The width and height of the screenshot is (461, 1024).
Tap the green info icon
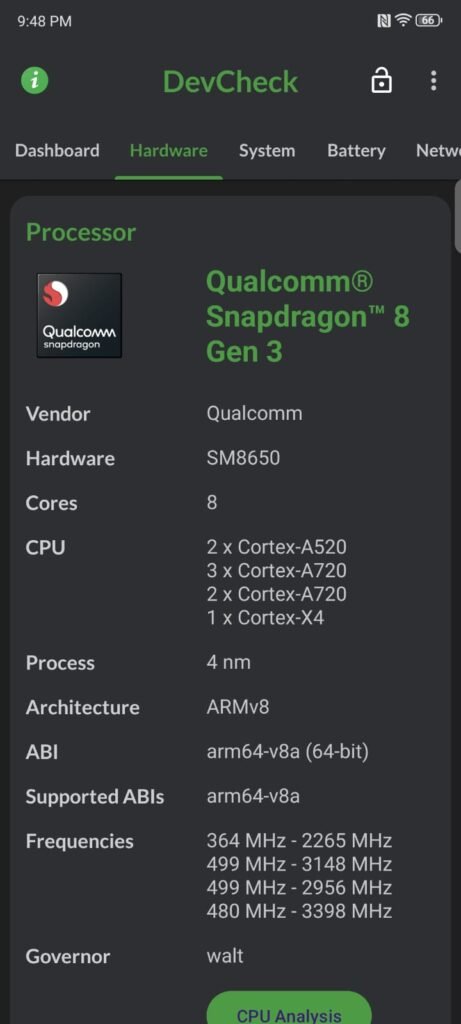tap(35, 81)
